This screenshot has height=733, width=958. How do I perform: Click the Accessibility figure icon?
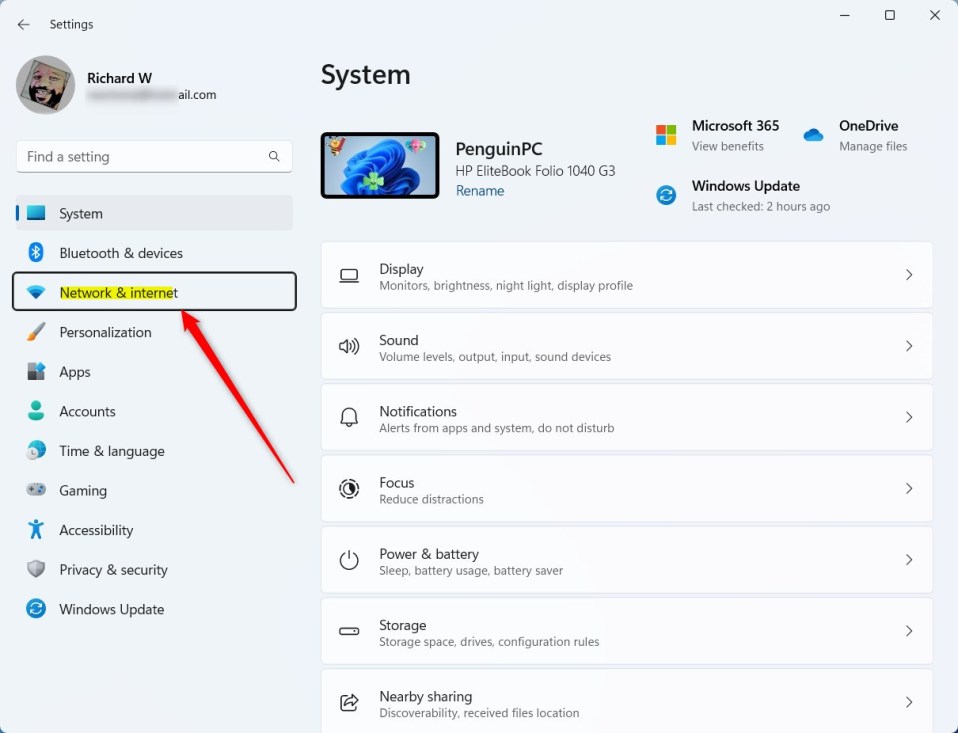pos(36,530)
